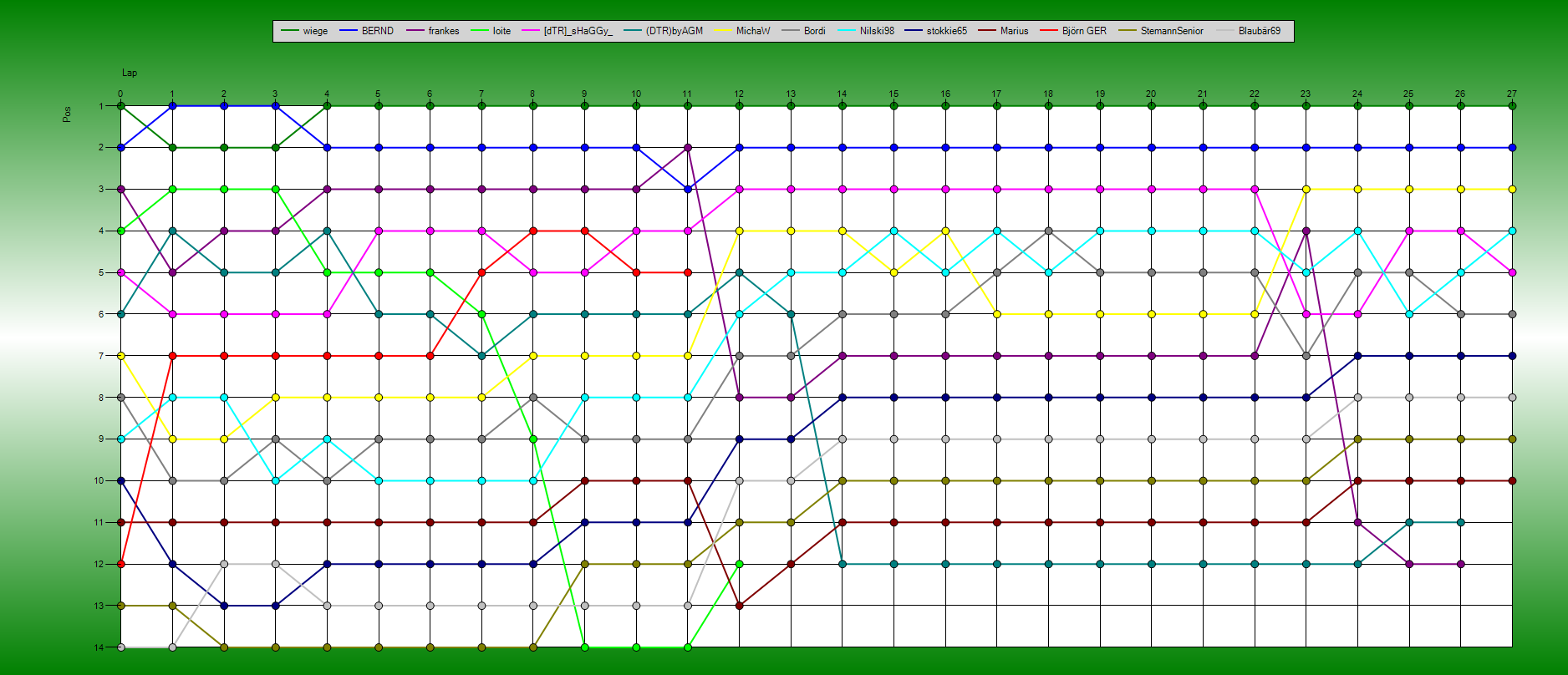
Task: Click position label 7 on the Pos axis
Action: (101, 356)
